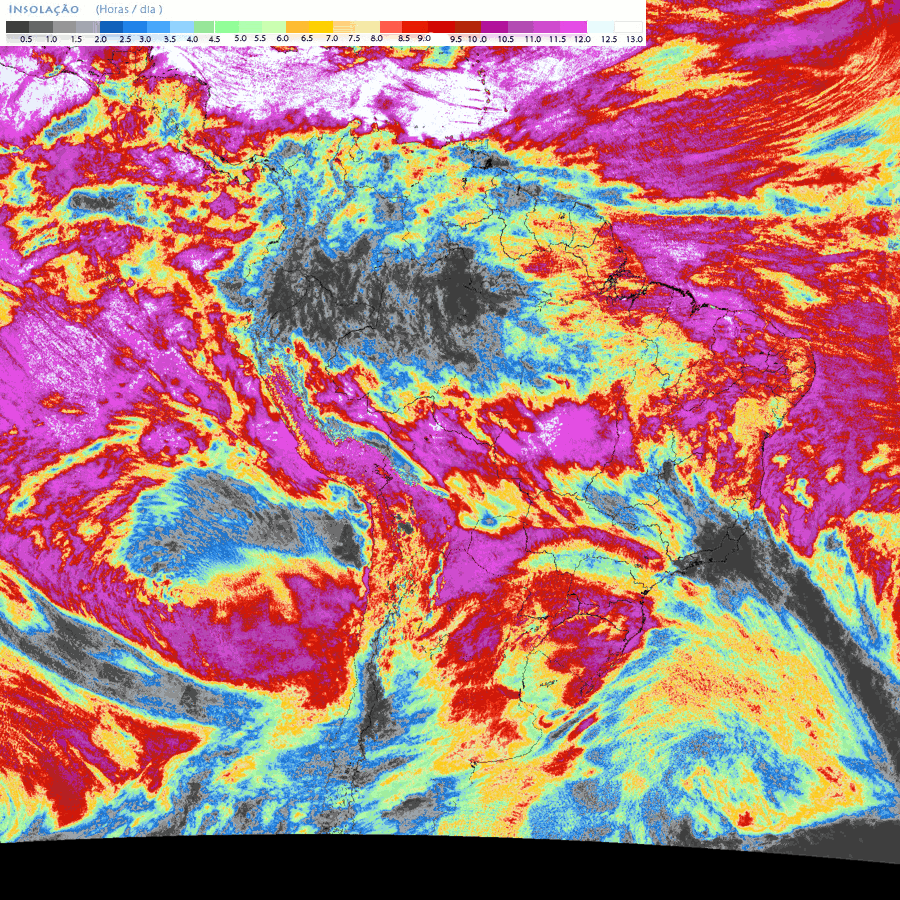Select the bright pink swatch above 12.0

click(573, 27)
